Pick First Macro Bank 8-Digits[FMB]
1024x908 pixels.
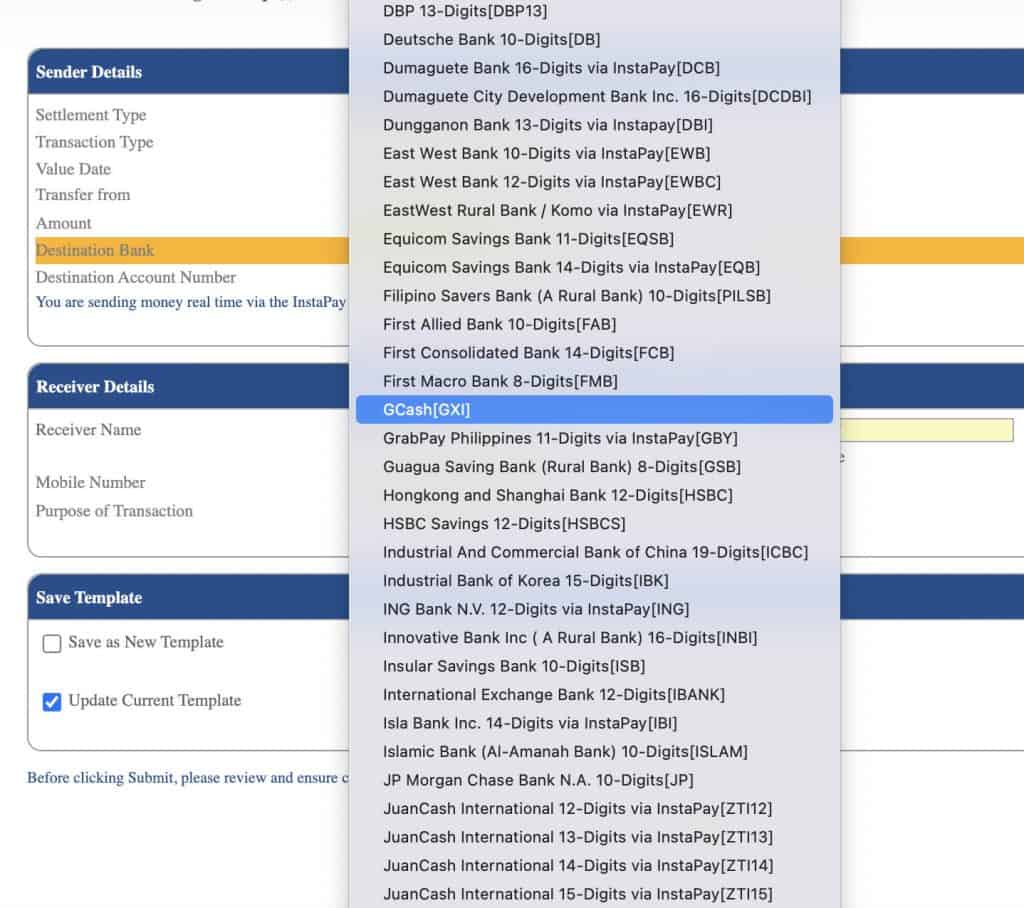click(x=500, y=381)
